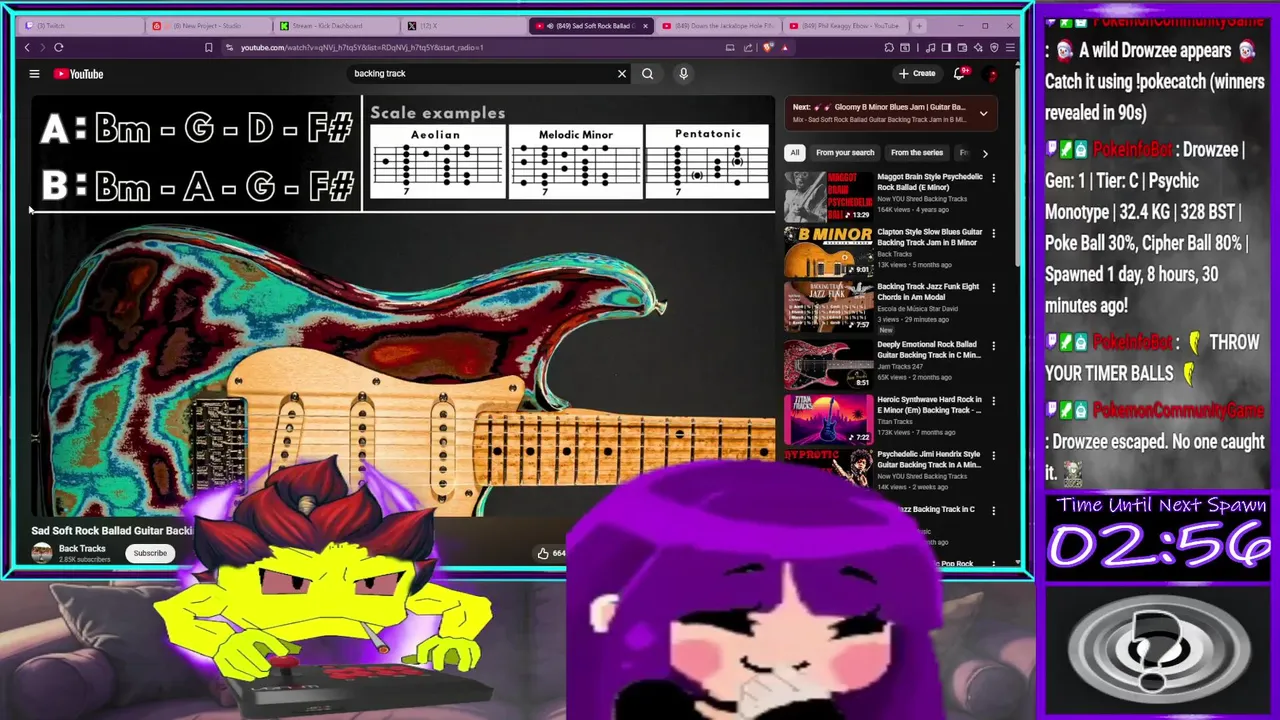Open options for Heroic Synthwave Hard Rock video
Viewport: 1280px width, 720px height.
(993, 401)
